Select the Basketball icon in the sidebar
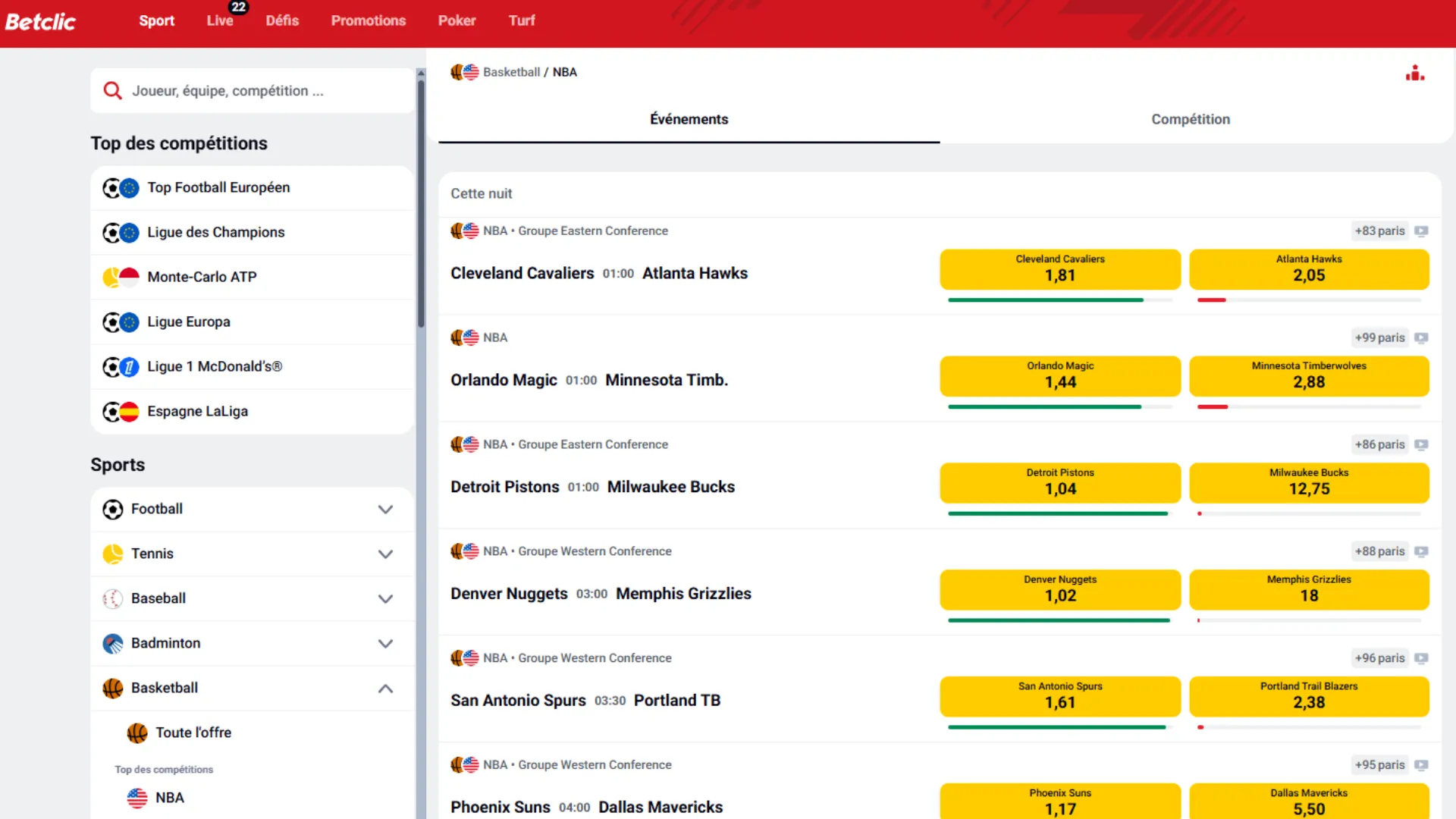The height and width of the screenshot is (819, 1456). (x=112, y=688)
